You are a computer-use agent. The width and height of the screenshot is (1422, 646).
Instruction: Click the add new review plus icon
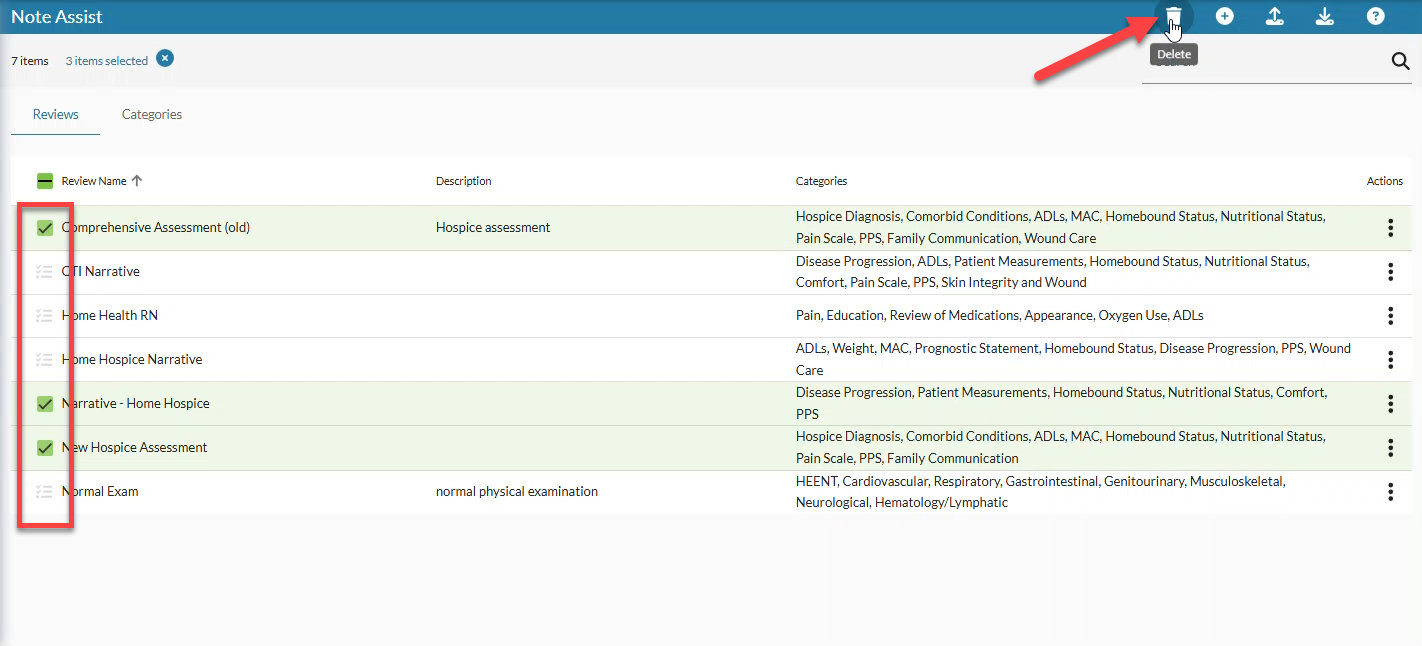[1224, 17]
